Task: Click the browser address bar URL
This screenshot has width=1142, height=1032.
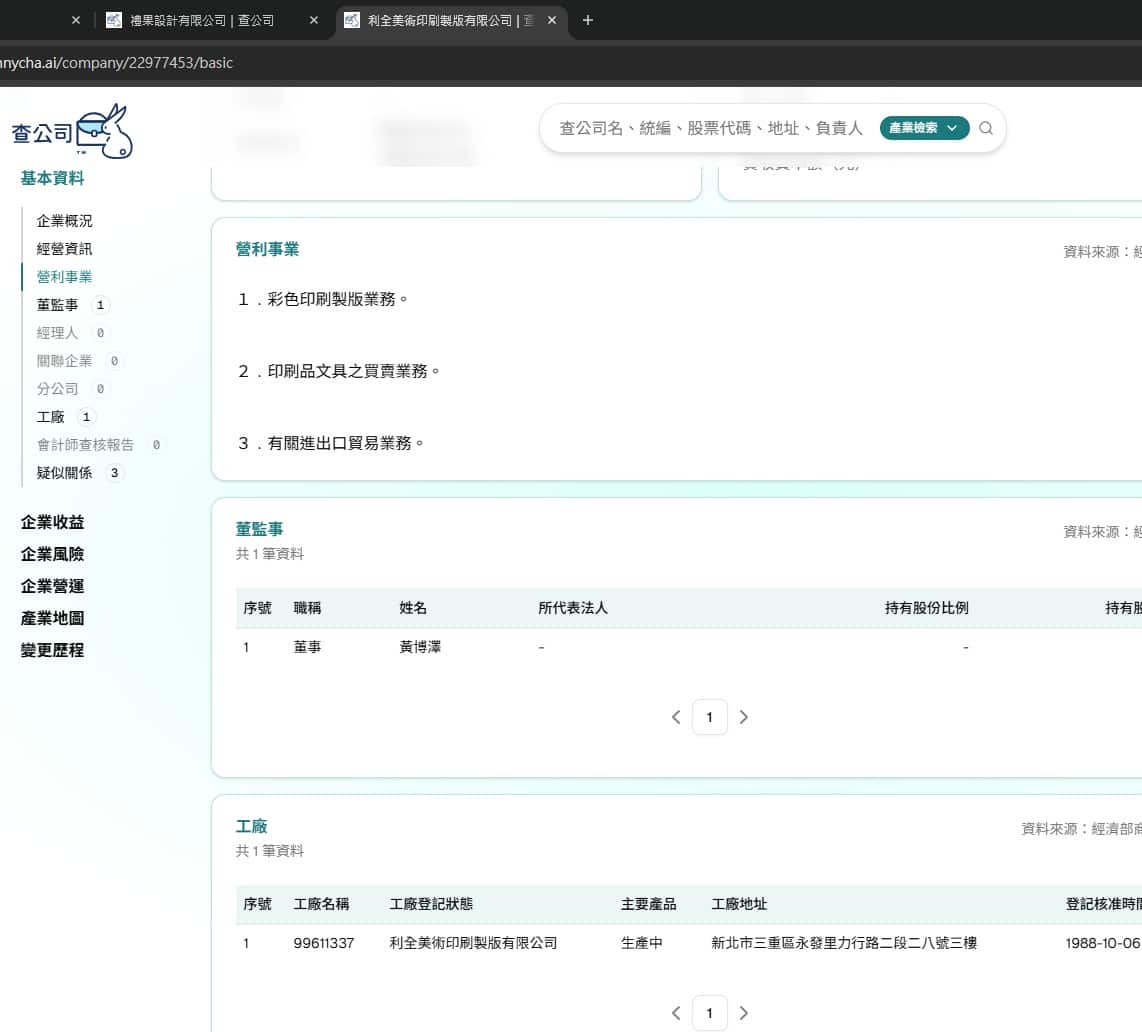Action: click(x=117, y=63)
